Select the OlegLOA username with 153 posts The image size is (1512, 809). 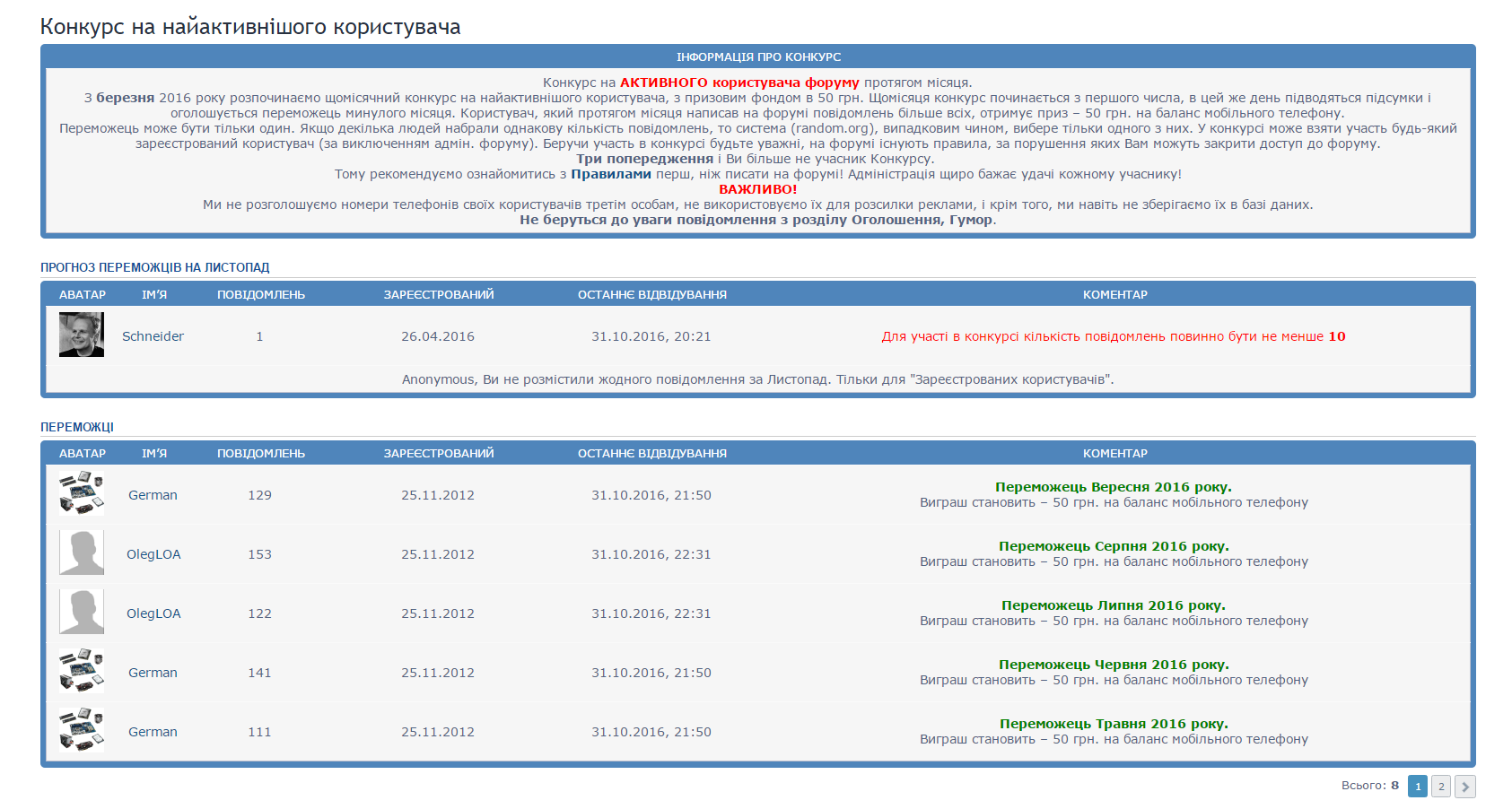click(x=153, y=554)
